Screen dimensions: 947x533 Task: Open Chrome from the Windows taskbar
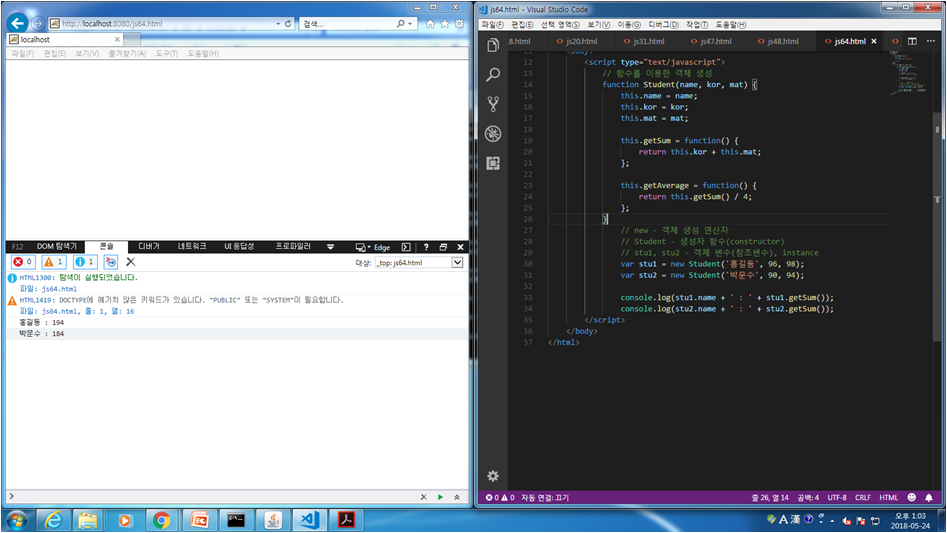coord(161,520)
